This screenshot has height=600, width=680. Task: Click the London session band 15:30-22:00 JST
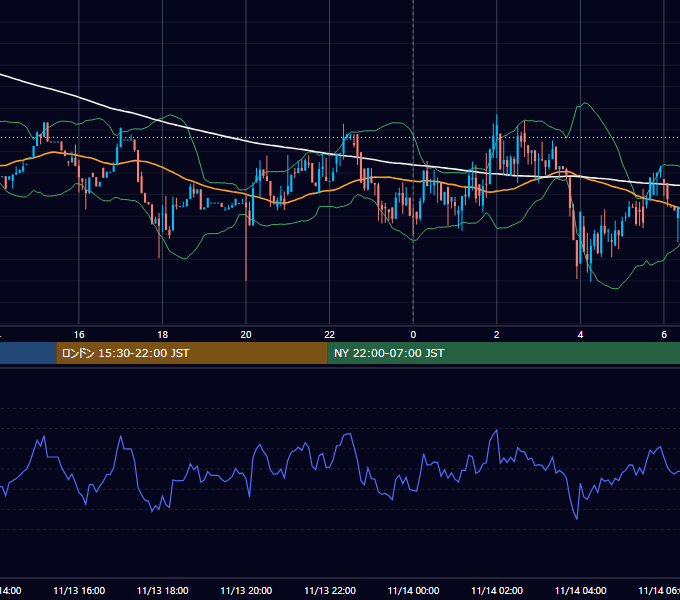coord(192,353)
